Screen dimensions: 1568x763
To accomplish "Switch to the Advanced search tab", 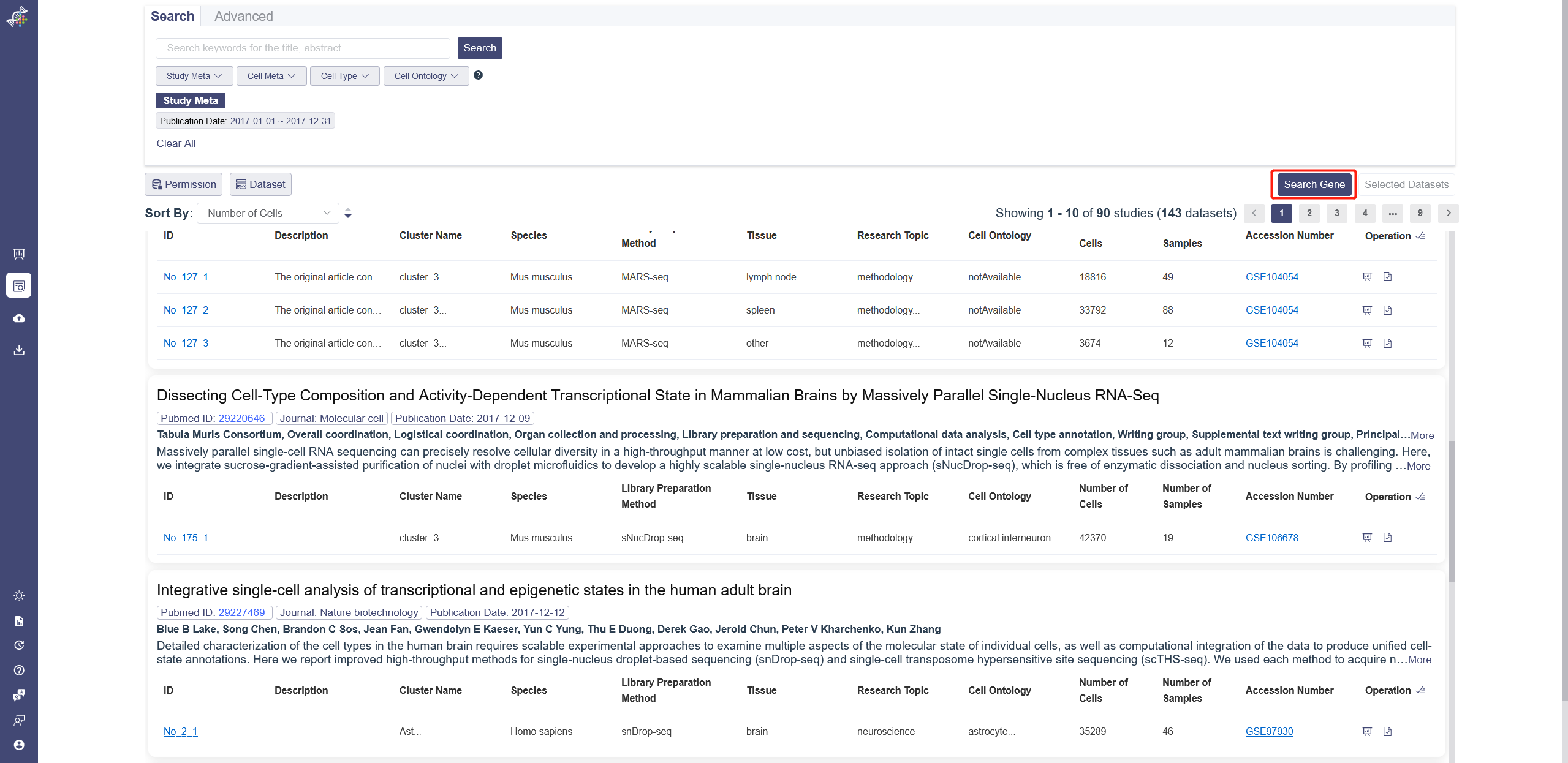I will [243, 17].
